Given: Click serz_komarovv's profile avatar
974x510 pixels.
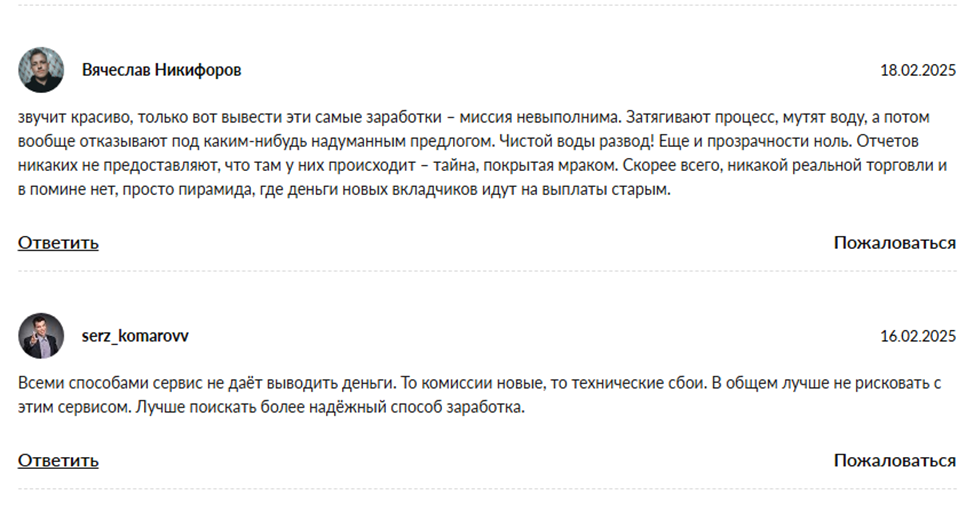Looking at the screenshot, I should point(41,336).
